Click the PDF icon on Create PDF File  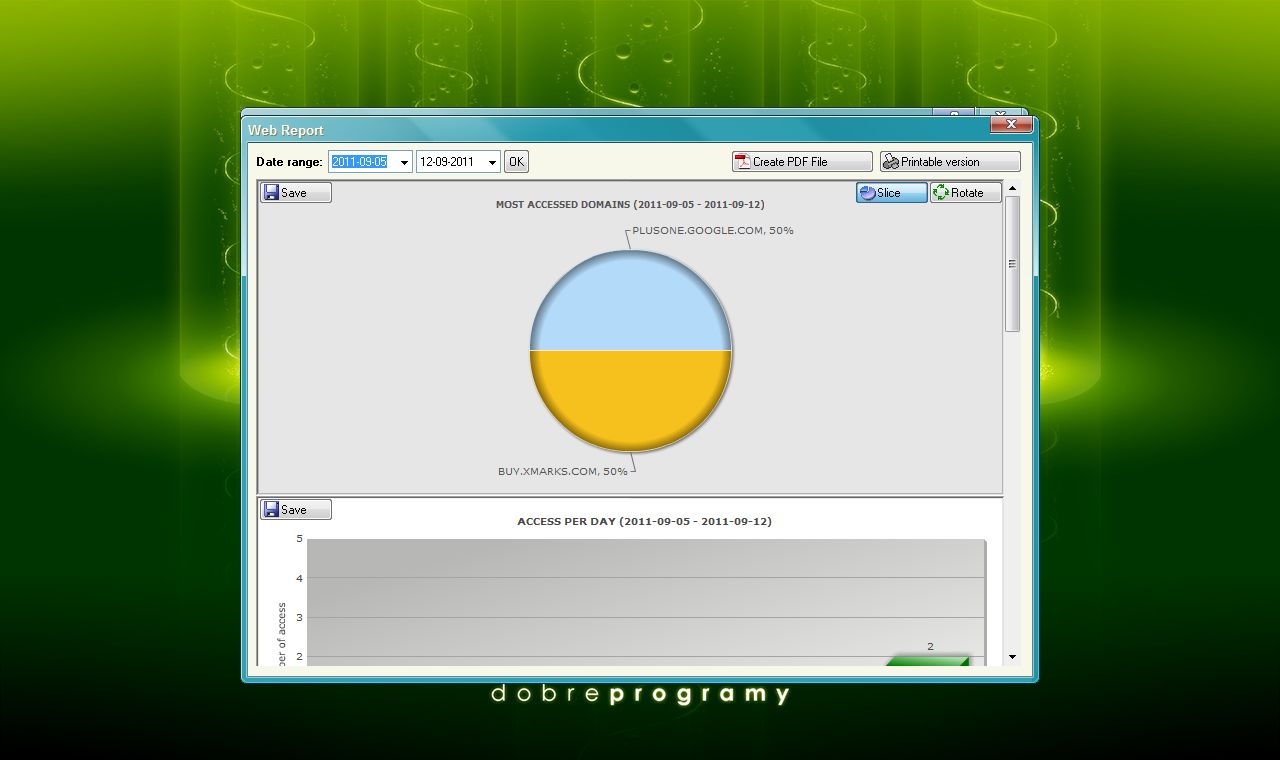pos(743,162)
